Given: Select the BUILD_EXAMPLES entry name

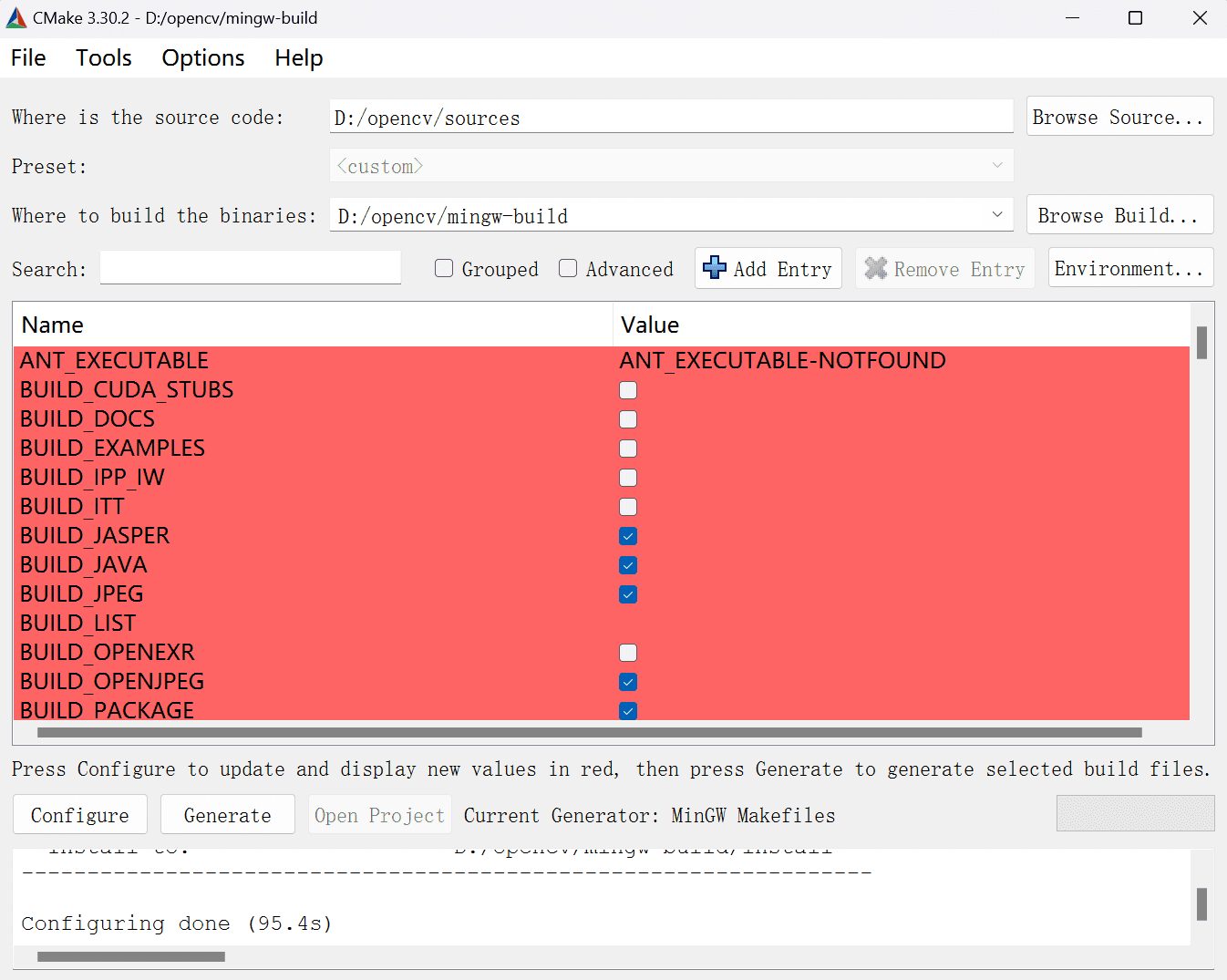Looking at the screenshot, I should tap(112, 449).
